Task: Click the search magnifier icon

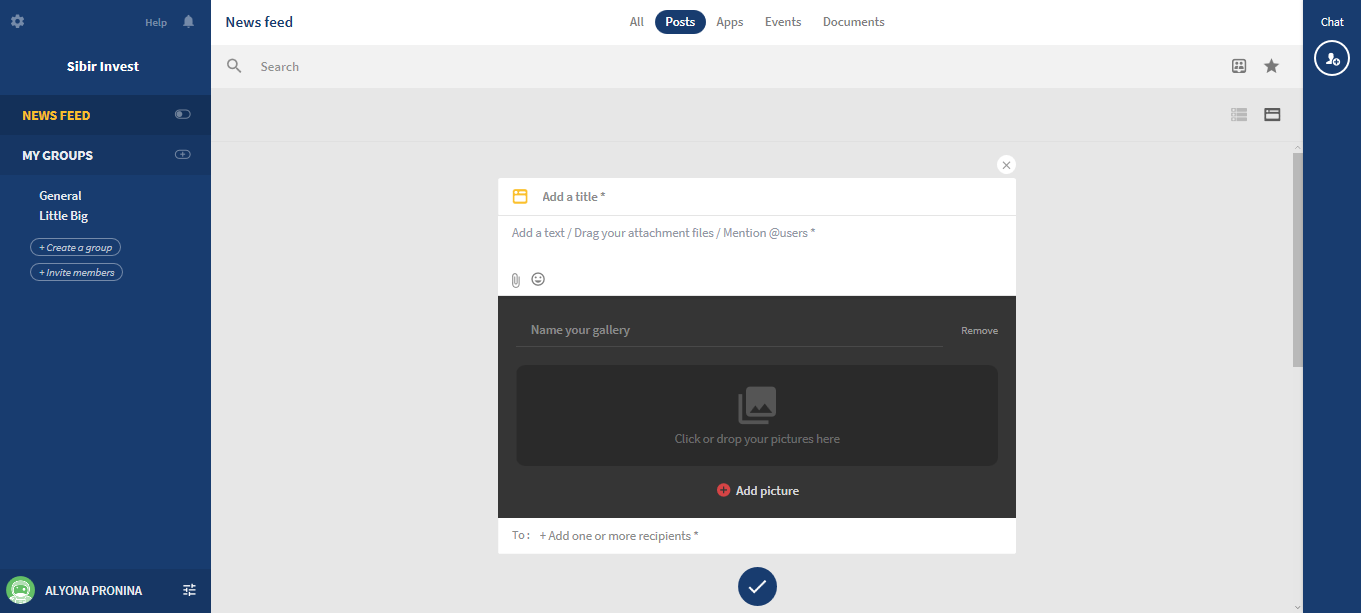Action: [234, 66]
